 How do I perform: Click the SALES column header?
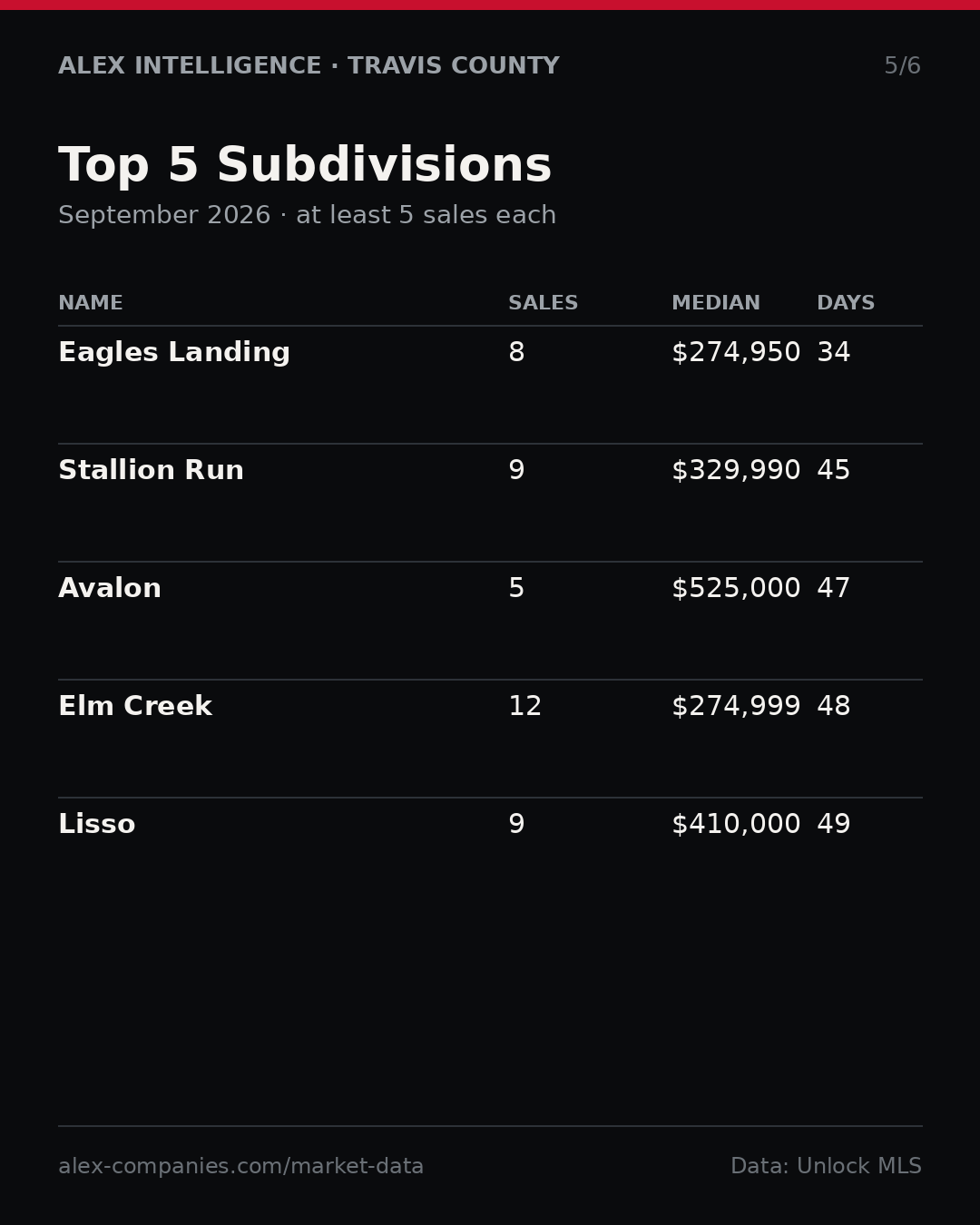point(543,304)
